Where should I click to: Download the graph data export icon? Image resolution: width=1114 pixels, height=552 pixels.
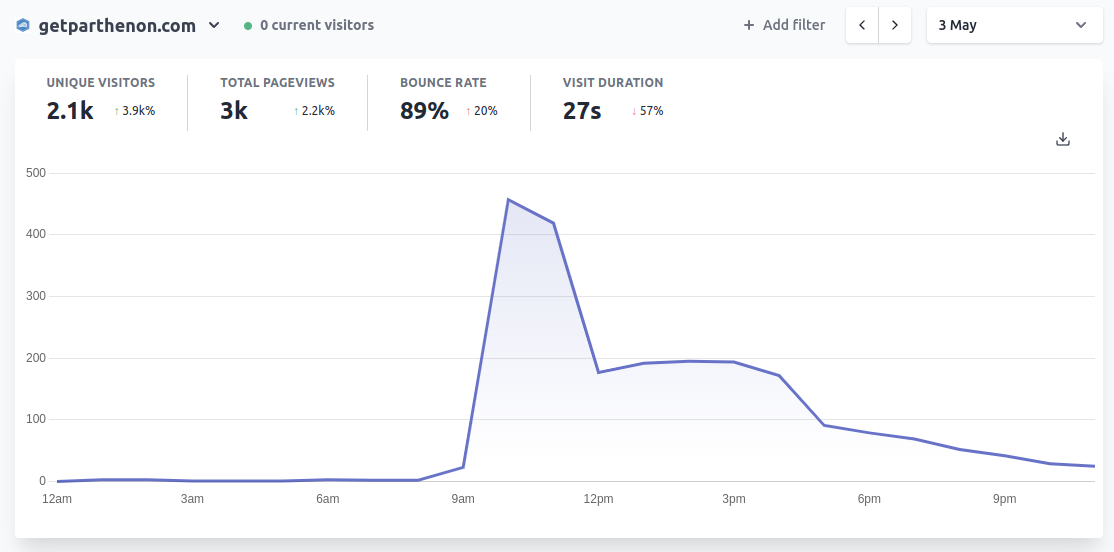(1063, 139)
